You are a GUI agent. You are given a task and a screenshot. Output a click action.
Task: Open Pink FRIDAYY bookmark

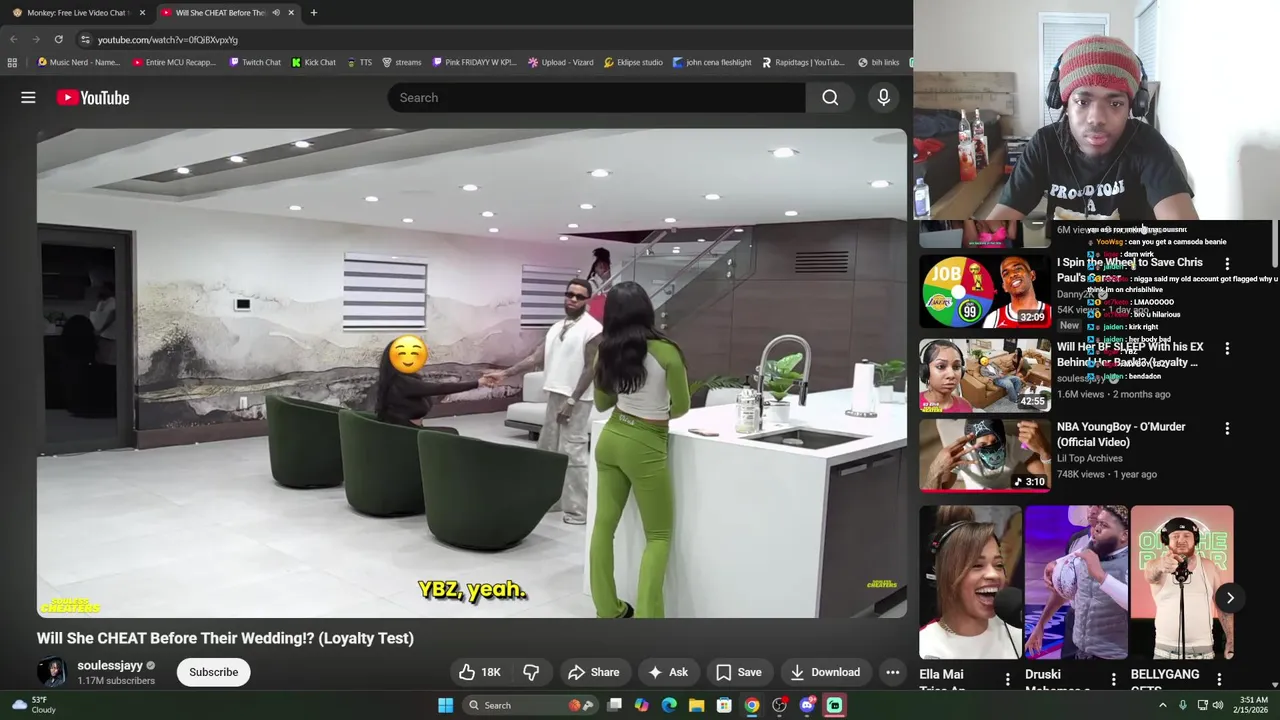click(x=474, y=62)
